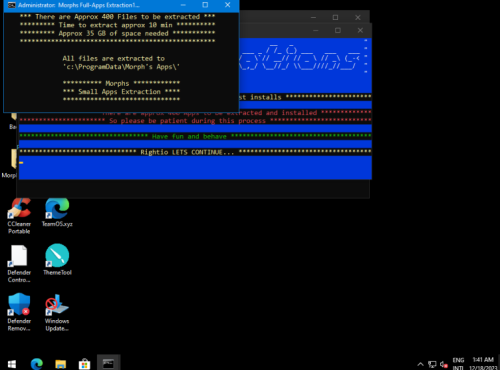Click the Morphs Full-Apps Extraction window icon

point(12,5)
